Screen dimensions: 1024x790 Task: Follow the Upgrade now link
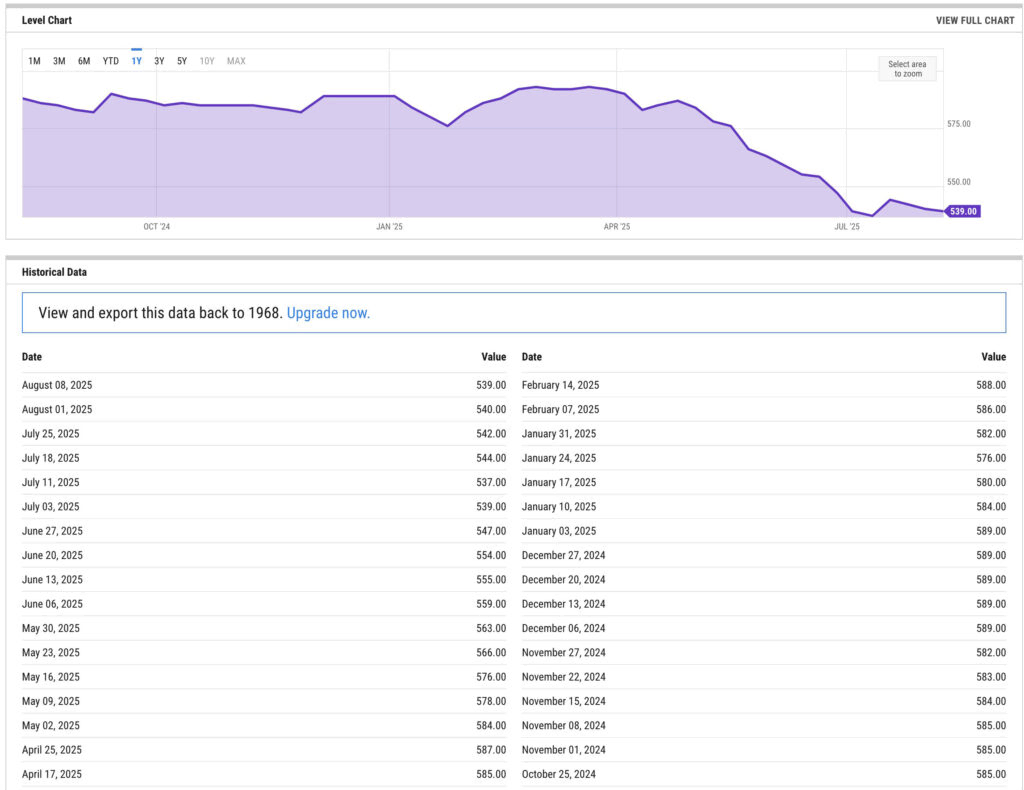pyautogui.click(x=328, y=313)
